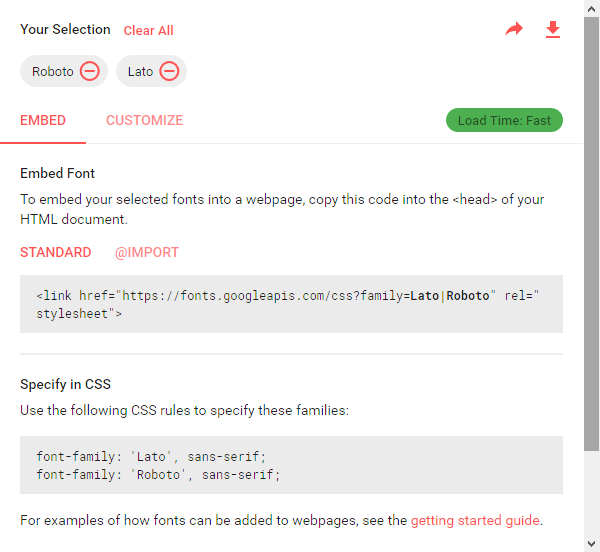The height and width of the screenshot is (552, 600).
Task: Open the CUSTOMIZE tab
Action: tap(145, 120)
